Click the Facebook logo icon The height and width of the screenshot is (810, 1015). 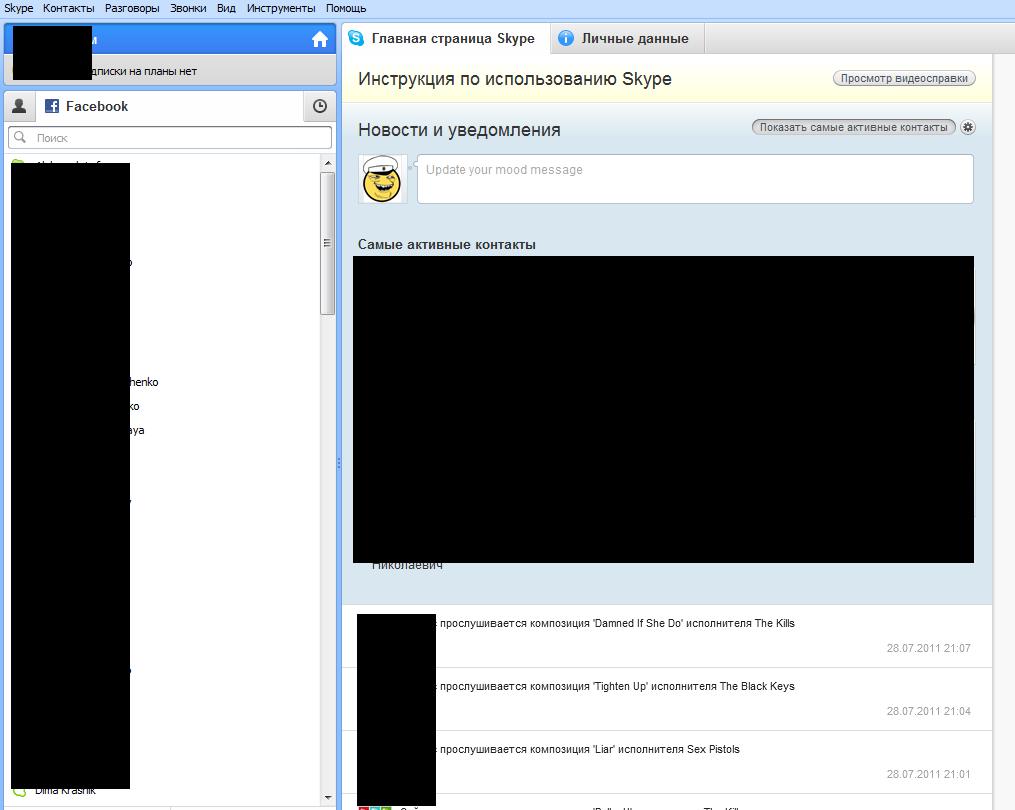(x=52, y=106)
